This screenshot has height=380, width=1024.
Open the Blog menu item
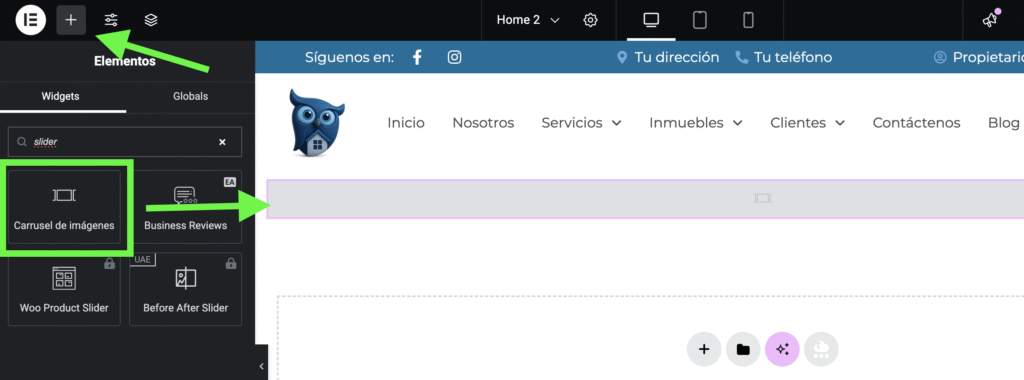tap(1004, 123)
